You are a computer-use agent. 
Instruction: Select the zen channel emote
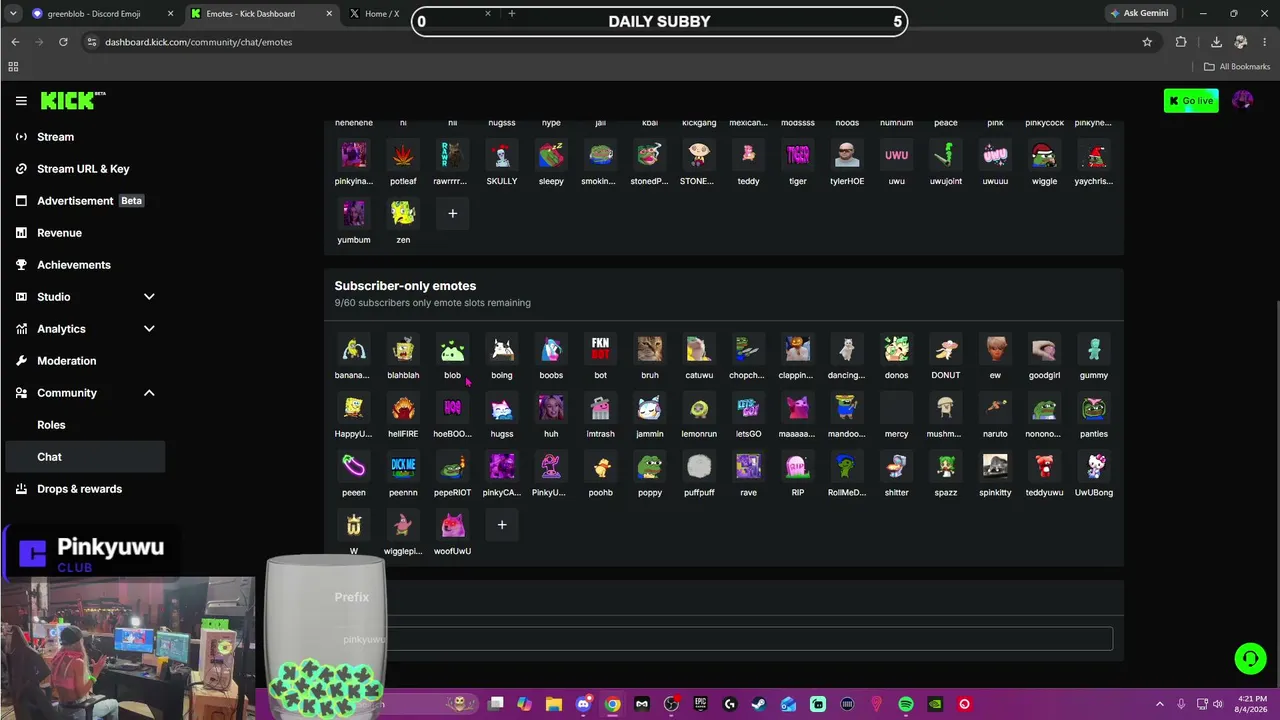(403, 213)
